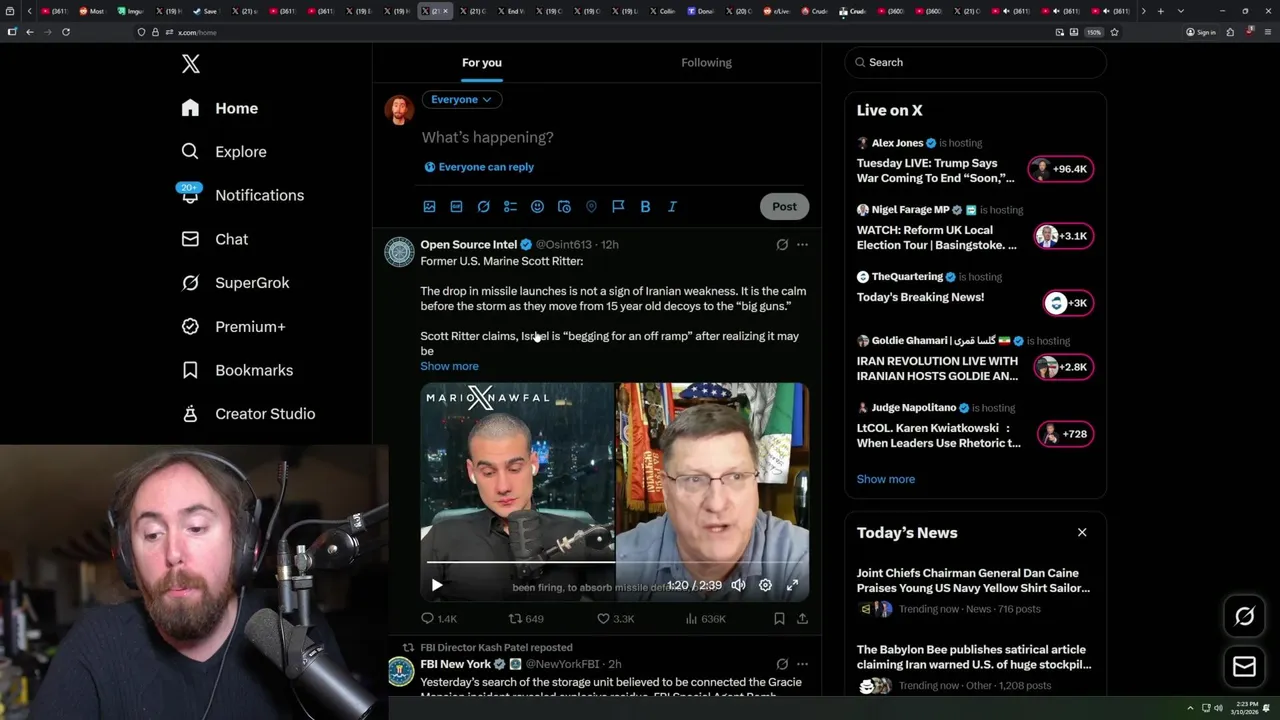Add a poll to the post

click(x=510, y=206)
